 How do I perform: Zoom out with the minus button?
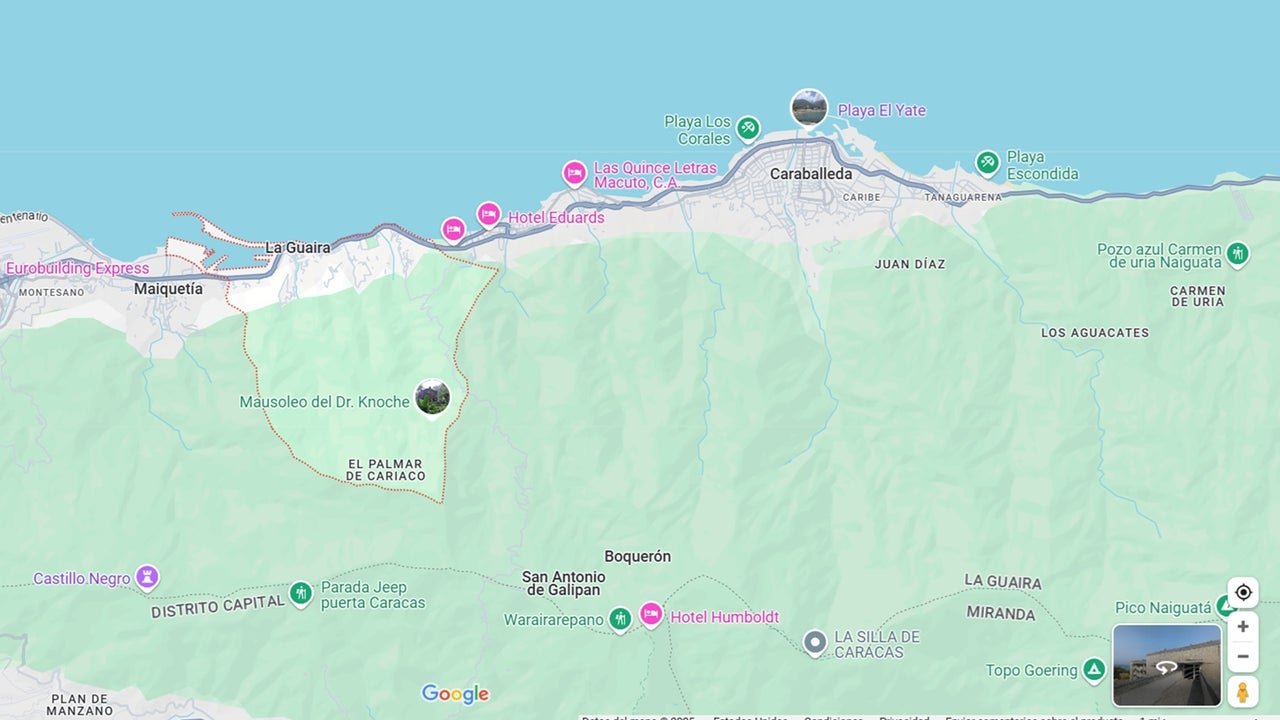click(x=1243, y=657)
